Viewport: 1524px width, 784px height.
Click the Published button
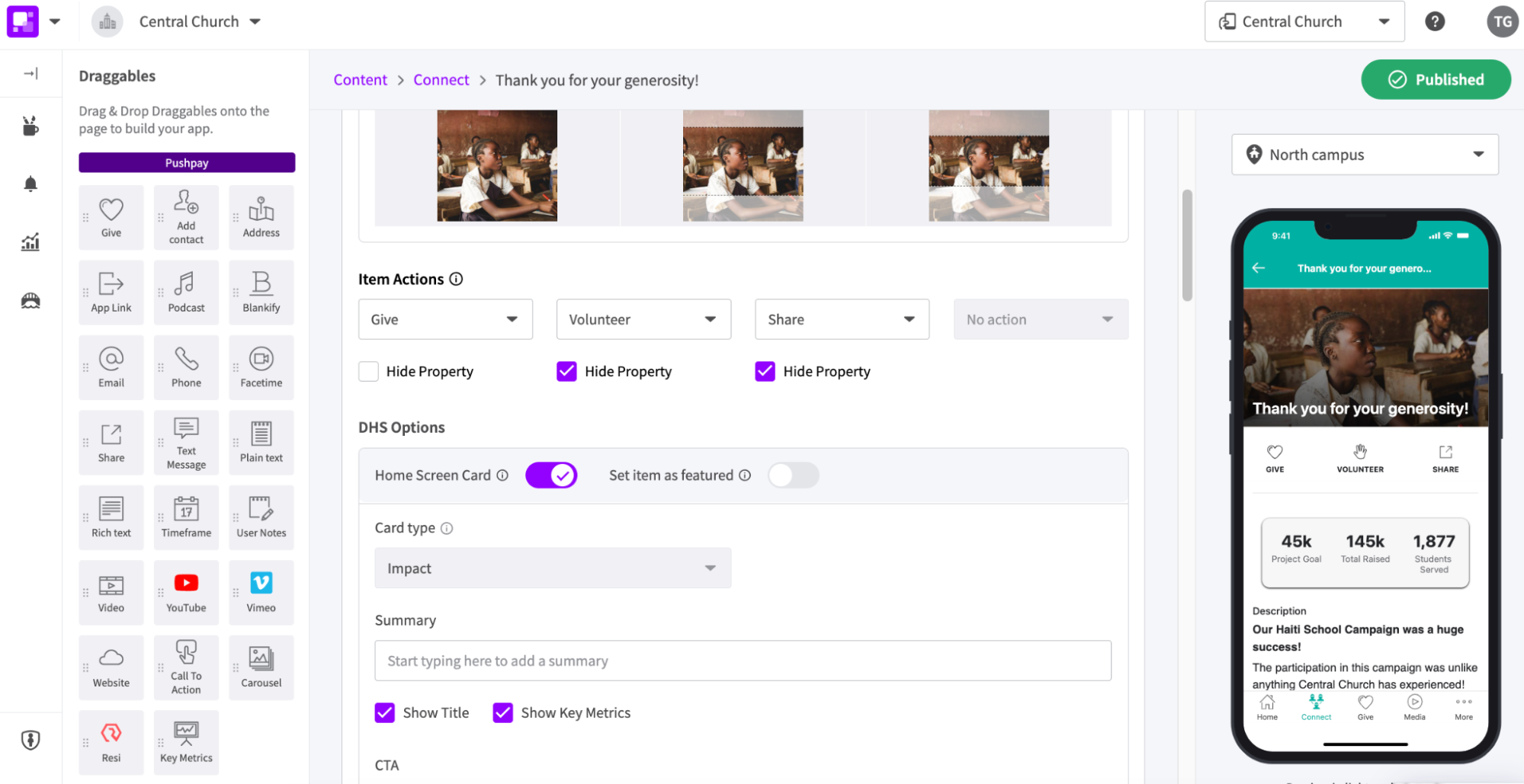tap(1436, 79)
